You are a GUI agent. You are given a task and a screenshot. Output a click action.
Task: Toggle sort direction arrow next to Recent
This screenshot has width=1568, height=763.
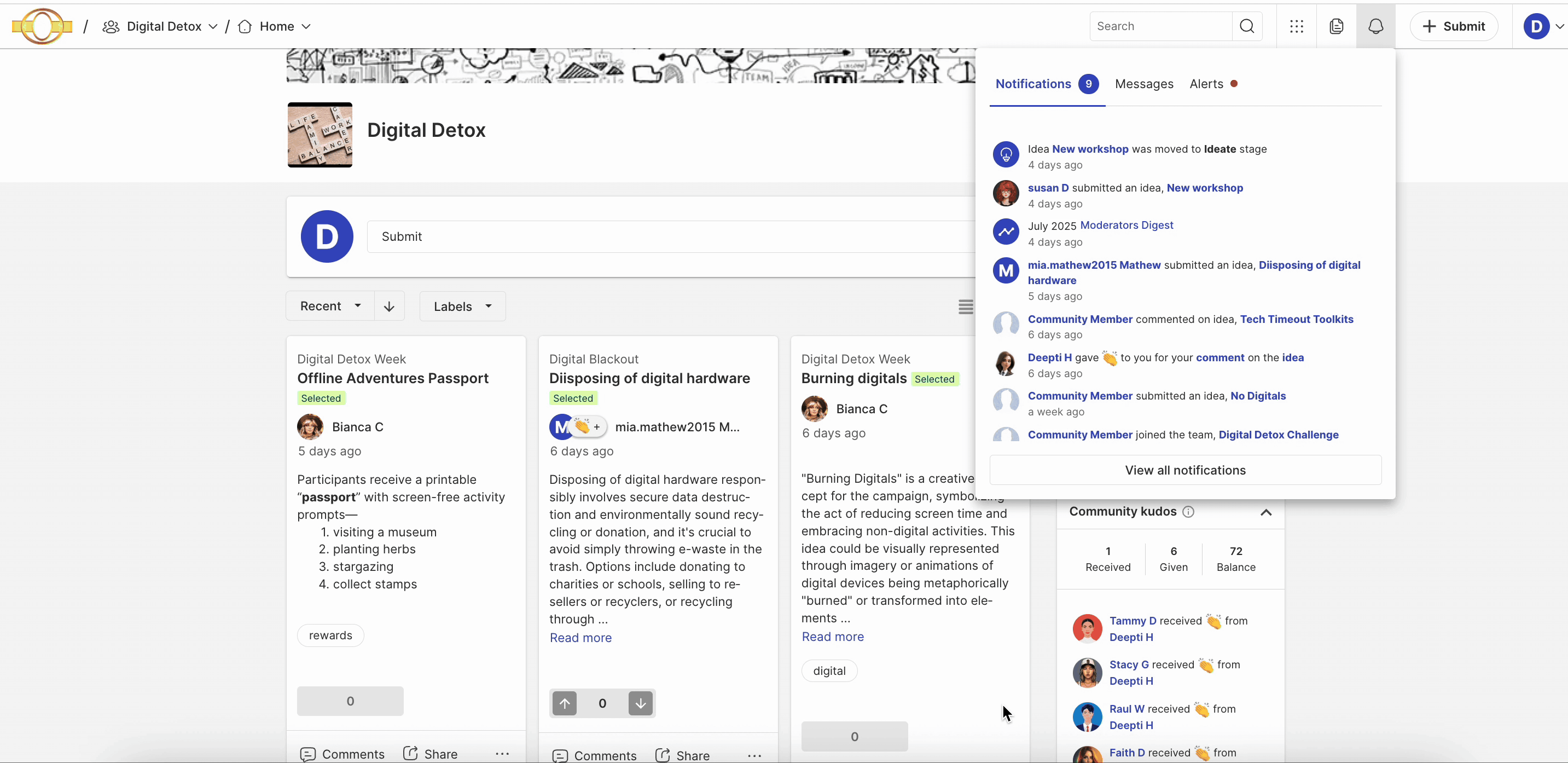pos(389,307)
